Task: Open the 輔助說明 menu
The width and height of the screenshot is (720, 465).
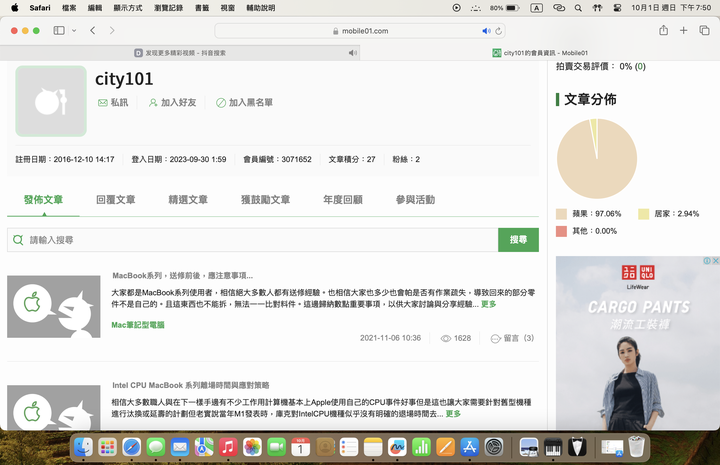Action: coord(261,8)
